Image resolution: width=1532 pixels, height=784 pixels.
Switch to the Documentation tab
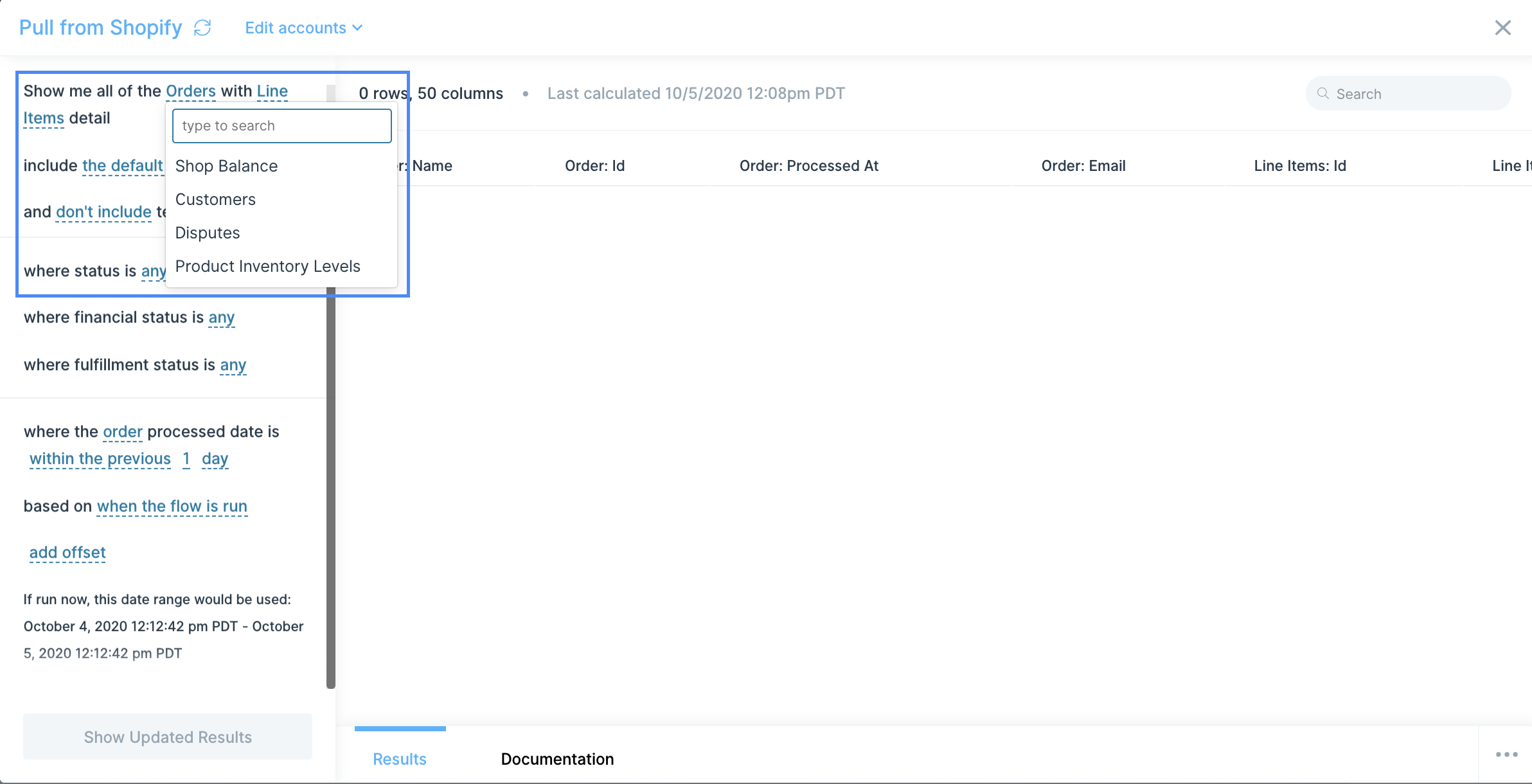[x=557, y=758]
